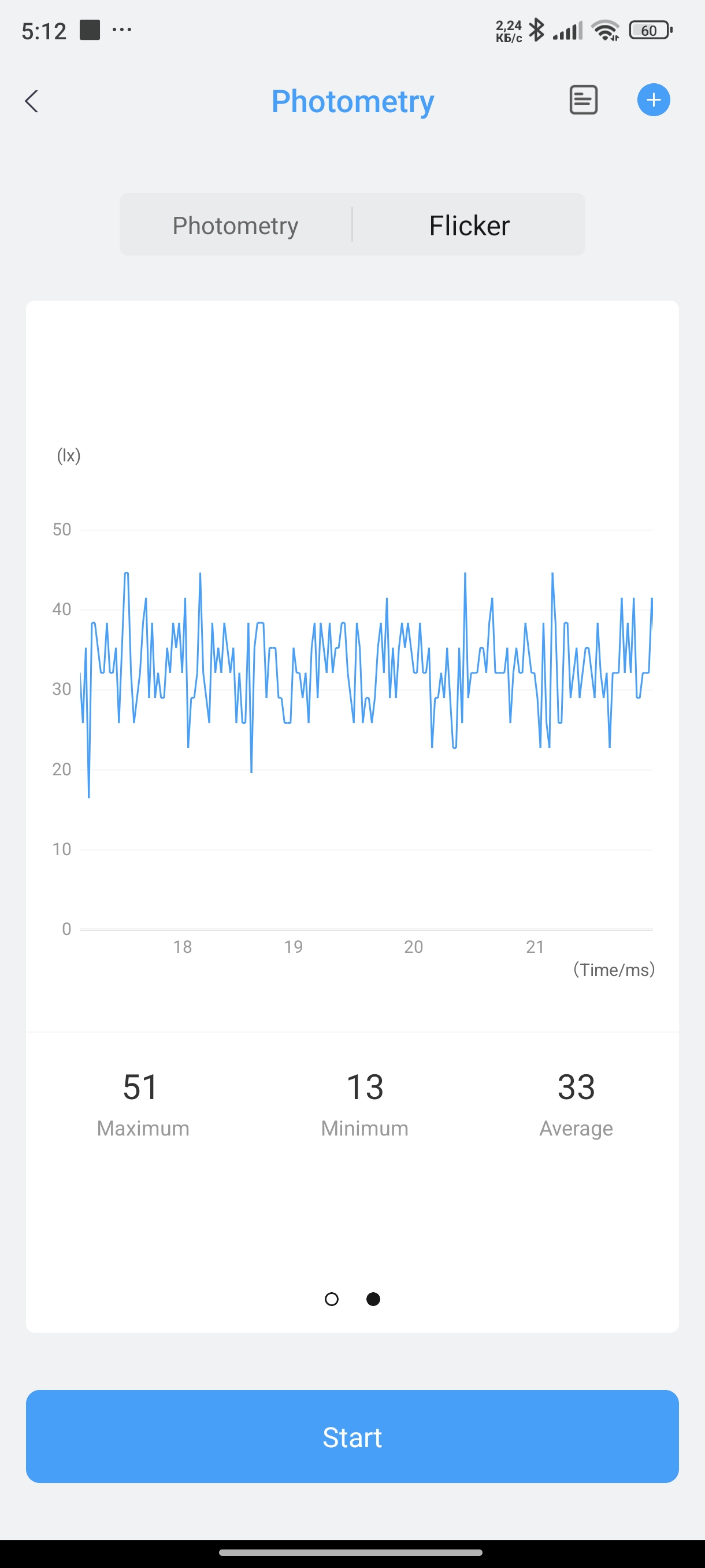Tap the three-dot notification overflow
This screenshot has width=705, height=1568.
(x=123, y=30)
